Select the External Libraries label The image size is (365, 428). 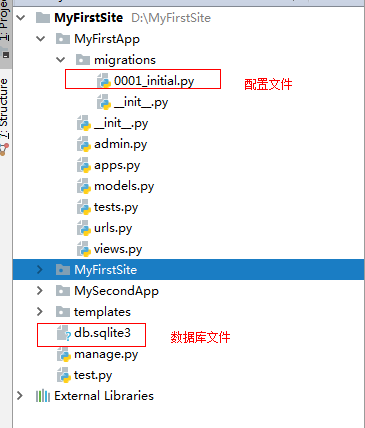(x=104, y=396)
